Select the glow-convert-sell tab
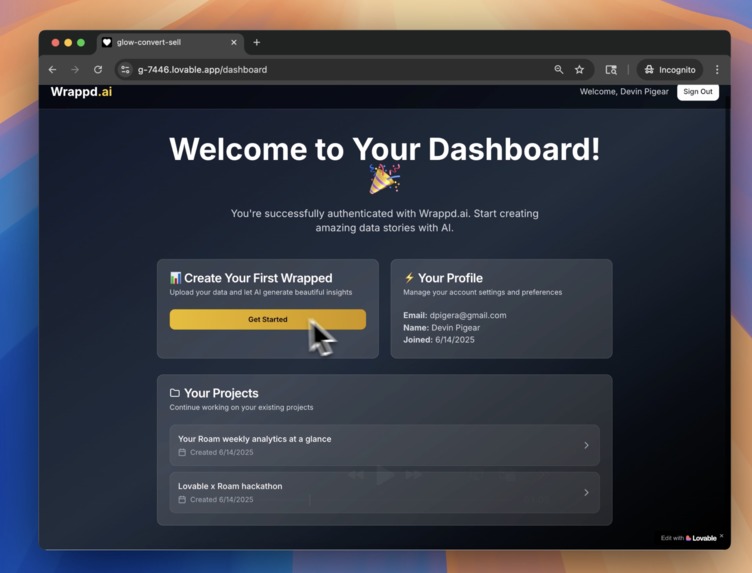The width and height of the screenshot is (752, 573). 170,43
